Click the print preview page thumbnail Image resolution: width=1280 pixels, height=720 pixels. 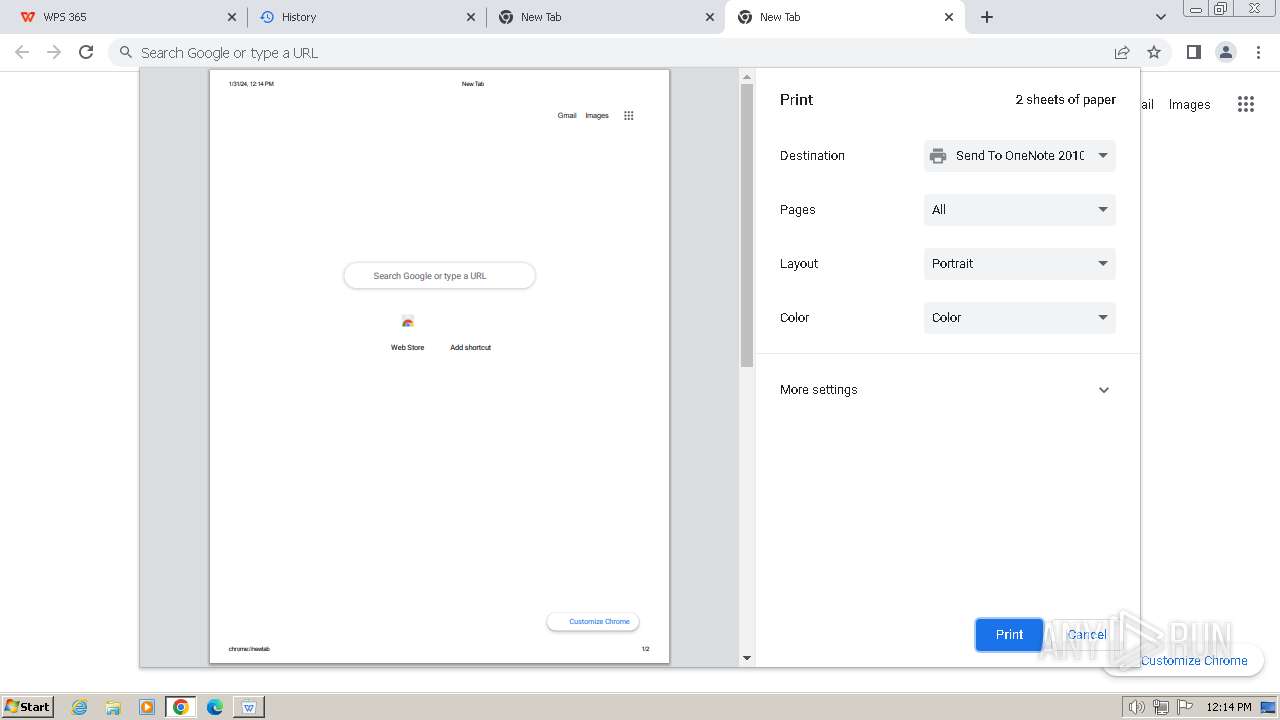tap(439, 366)
